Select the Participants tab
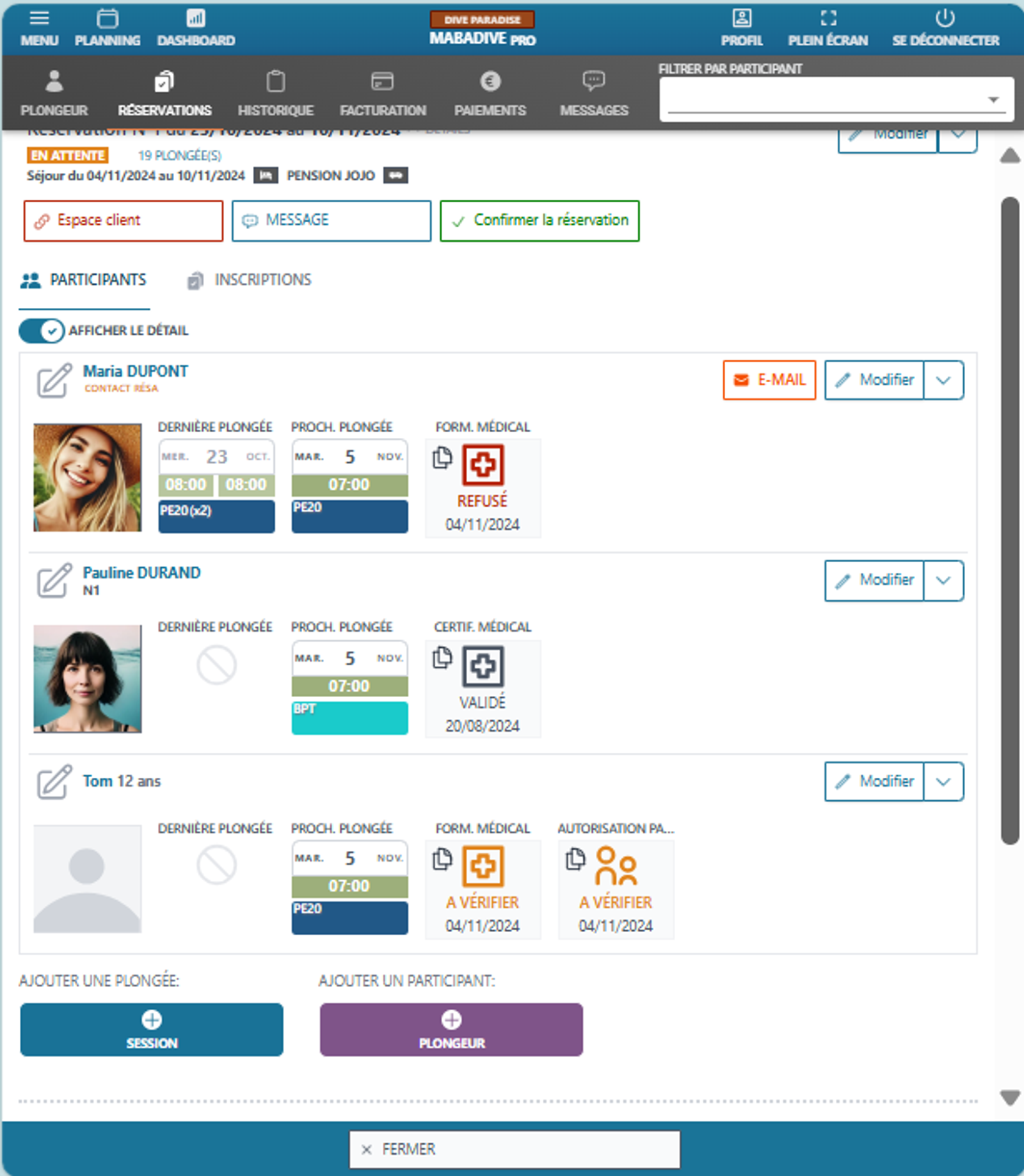 tap(84, 280)
